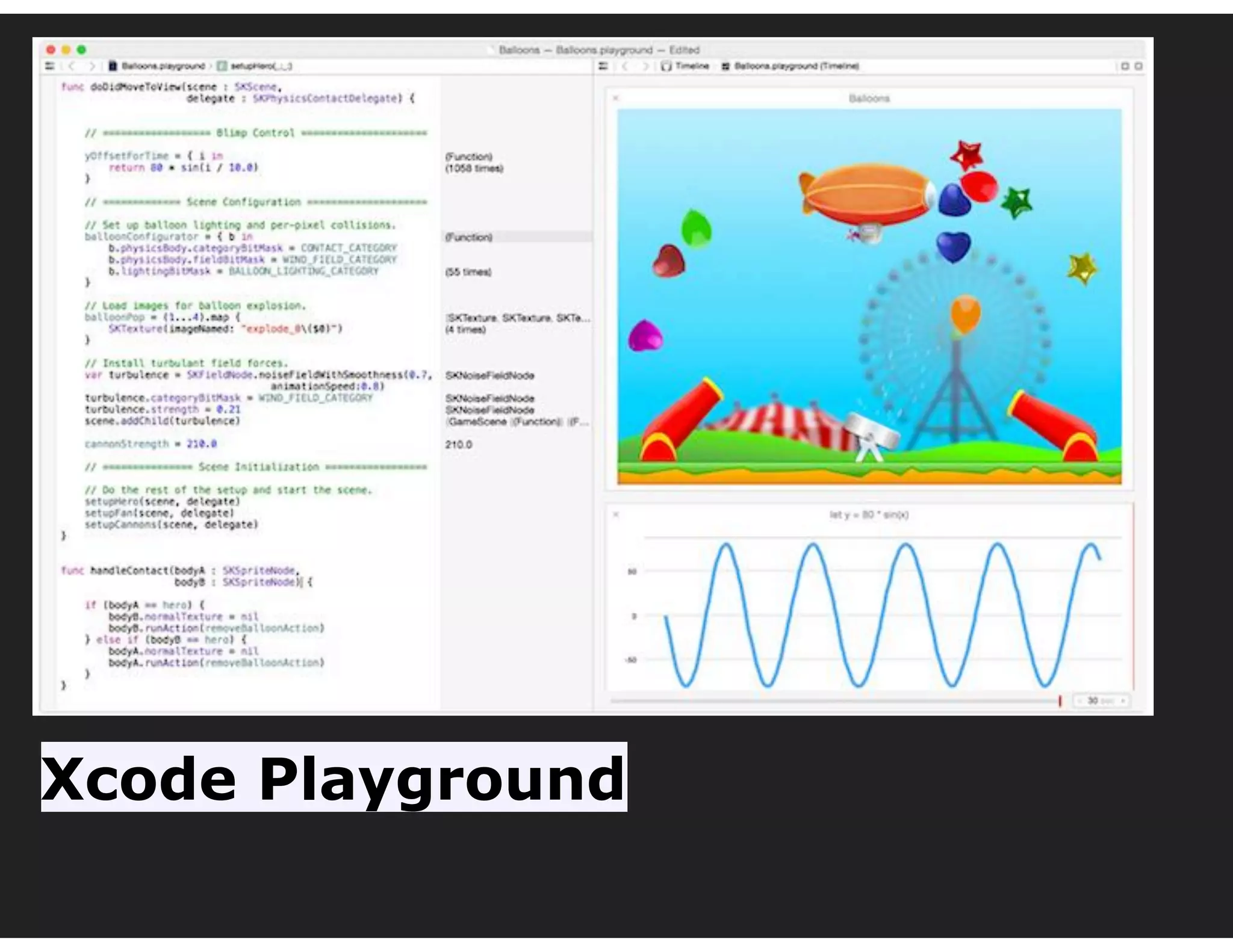The image size is (1233, 952).
Task: Click the '210.0' result value
Action: pos(459,445)
